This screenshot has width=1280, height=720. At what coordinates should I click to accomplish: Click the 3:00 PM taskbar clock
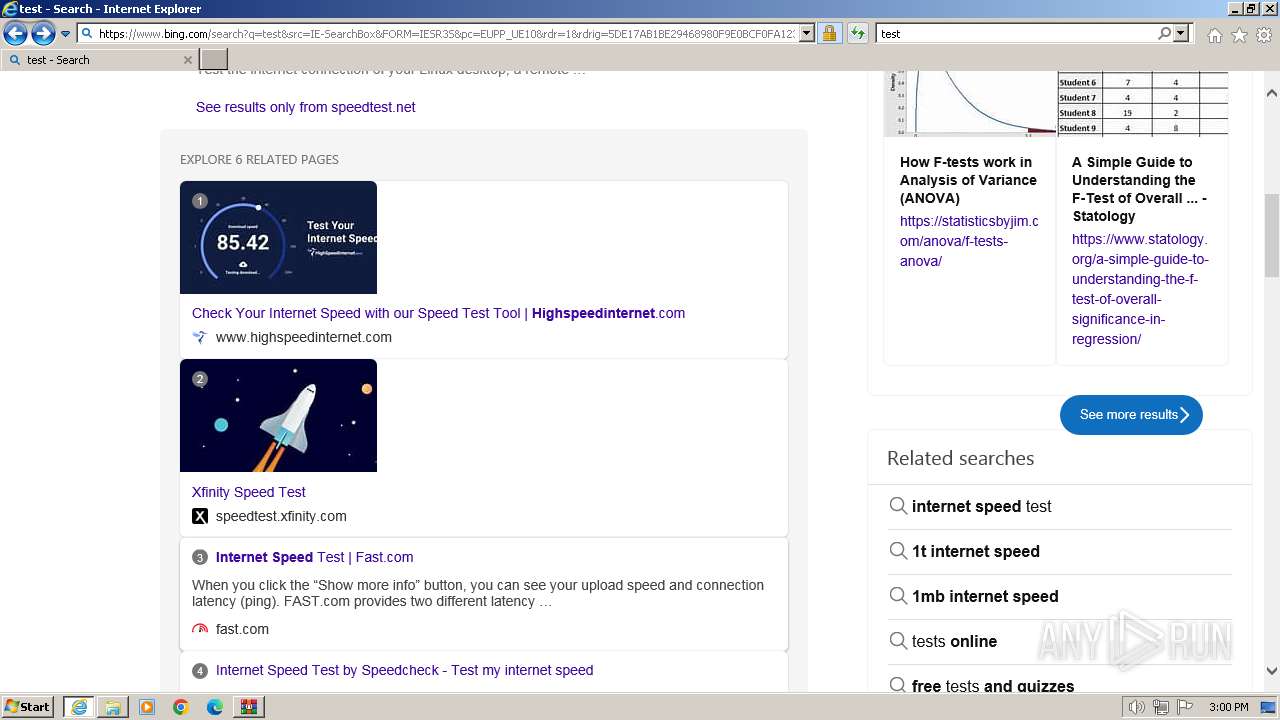pos(1228,707)
